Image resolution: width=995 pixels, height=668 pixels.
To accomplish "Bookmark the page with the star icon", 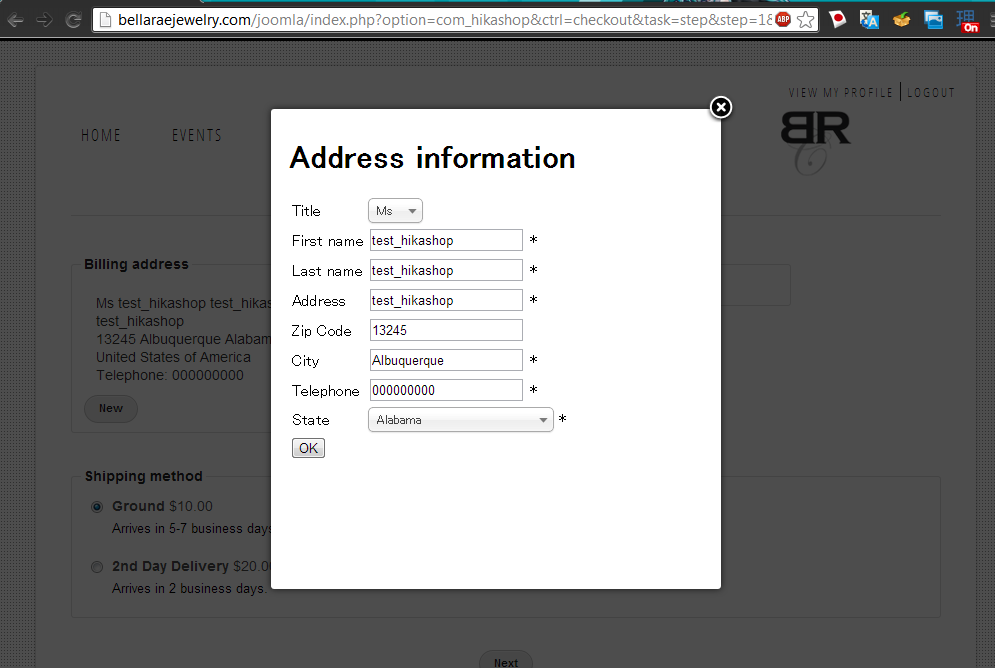I will [805, 20].
